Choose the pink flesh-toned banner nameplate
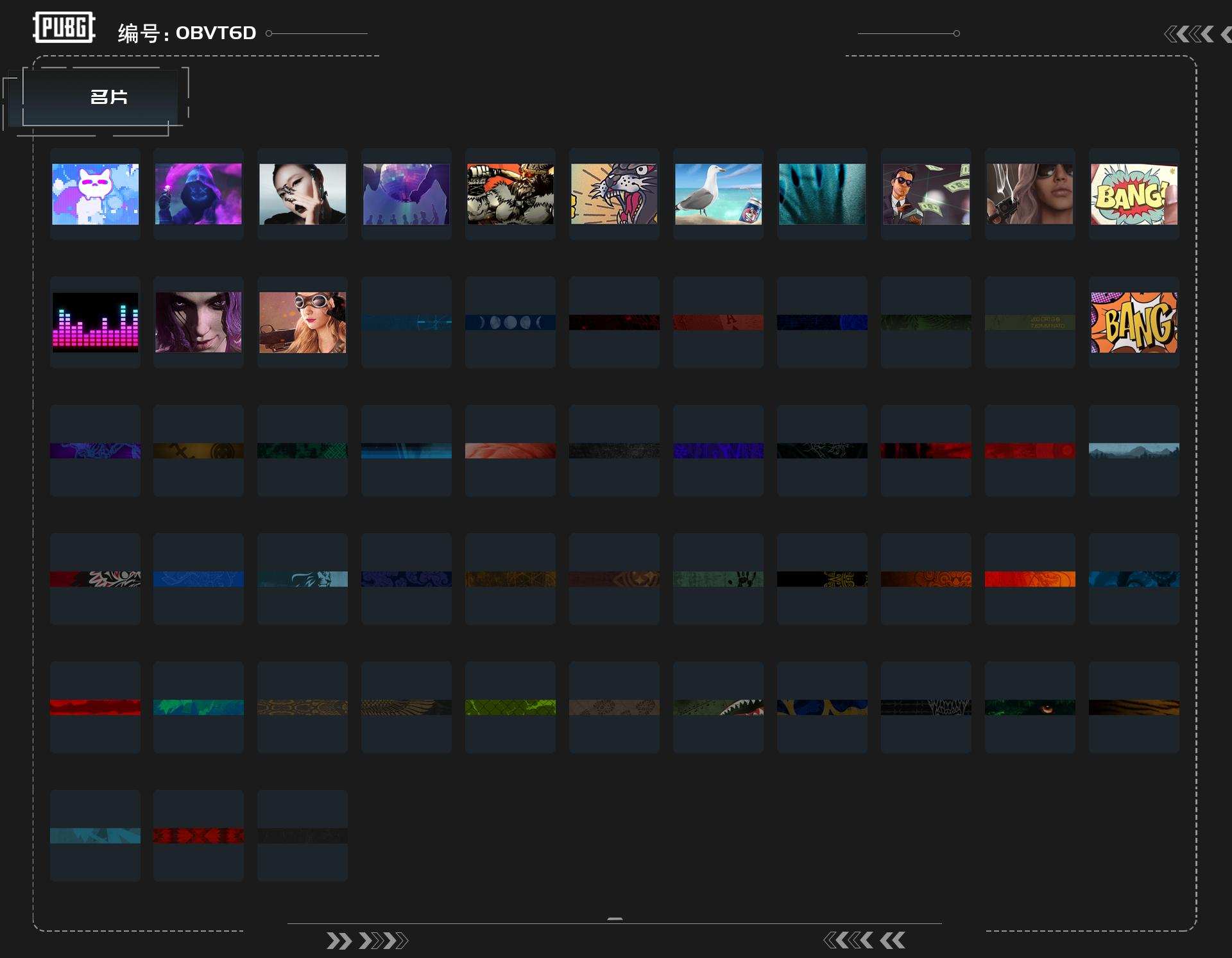 pos(510,450)
